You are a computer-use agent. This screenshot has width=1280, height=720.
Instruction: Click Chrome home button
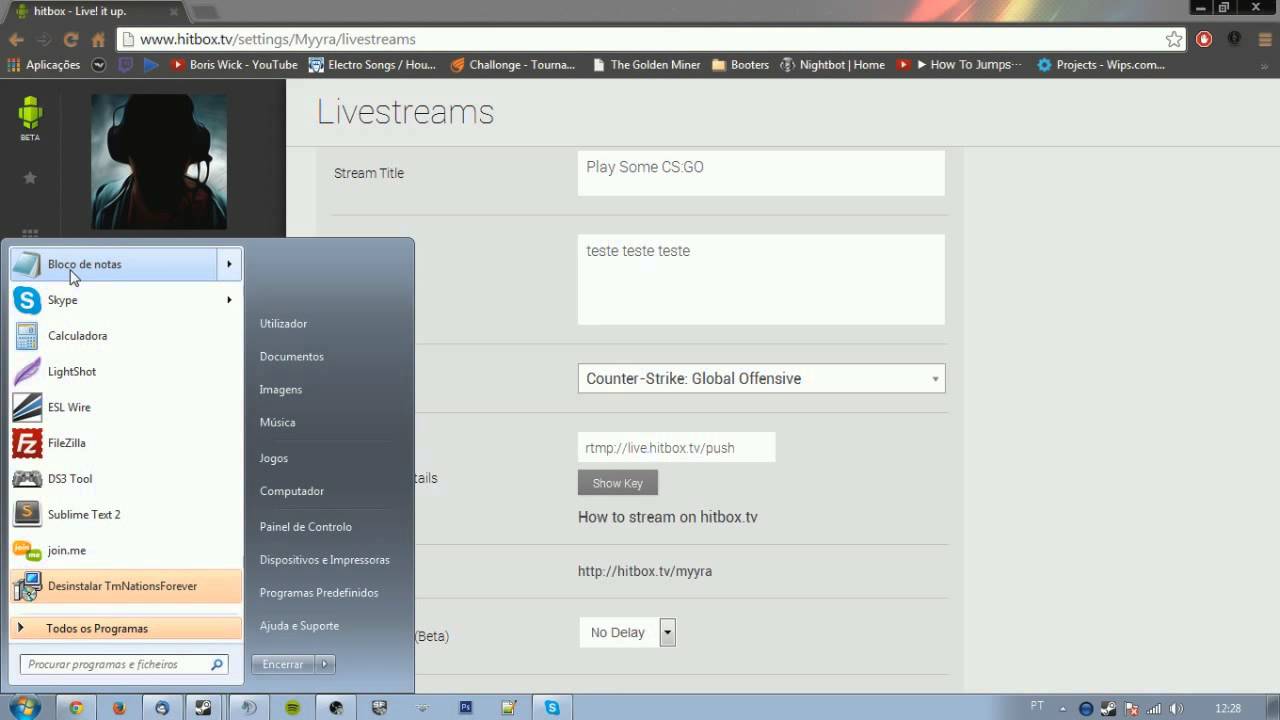click(98, 39)
